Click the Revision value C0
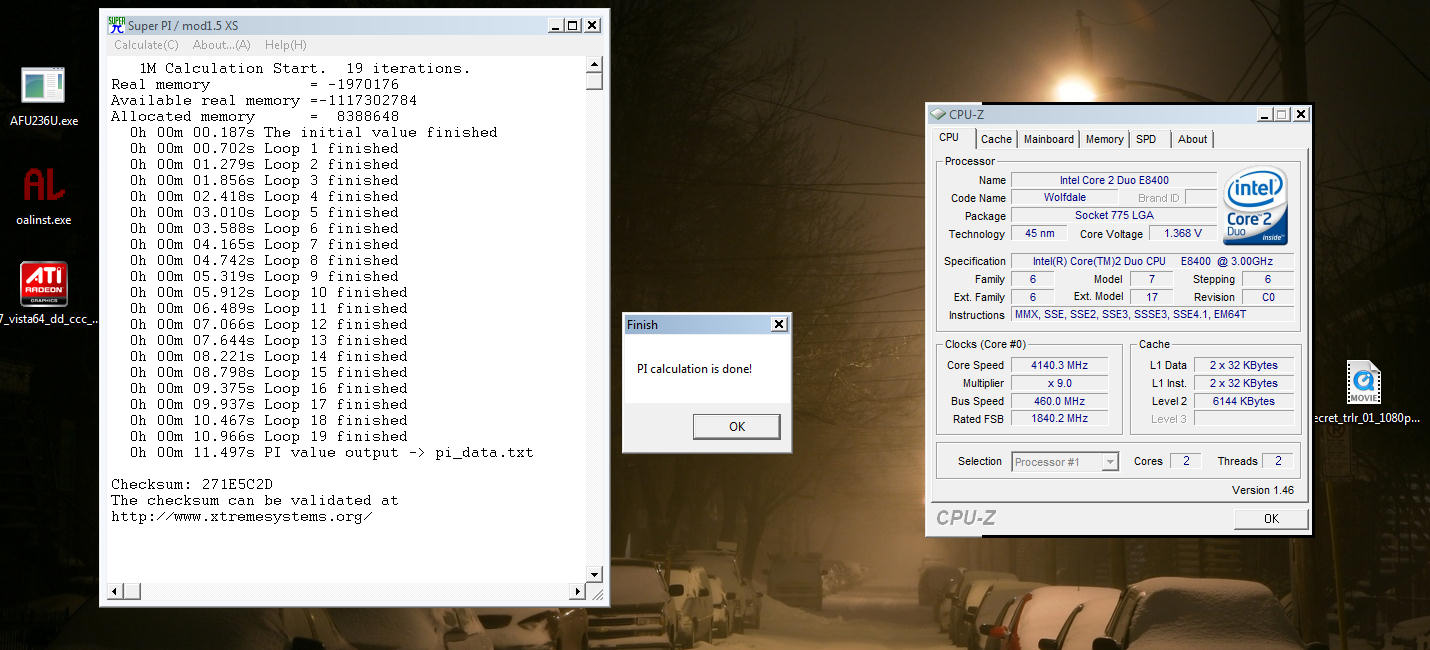The height and width of the screenshot is (650, 1430). coord(1268,297)
